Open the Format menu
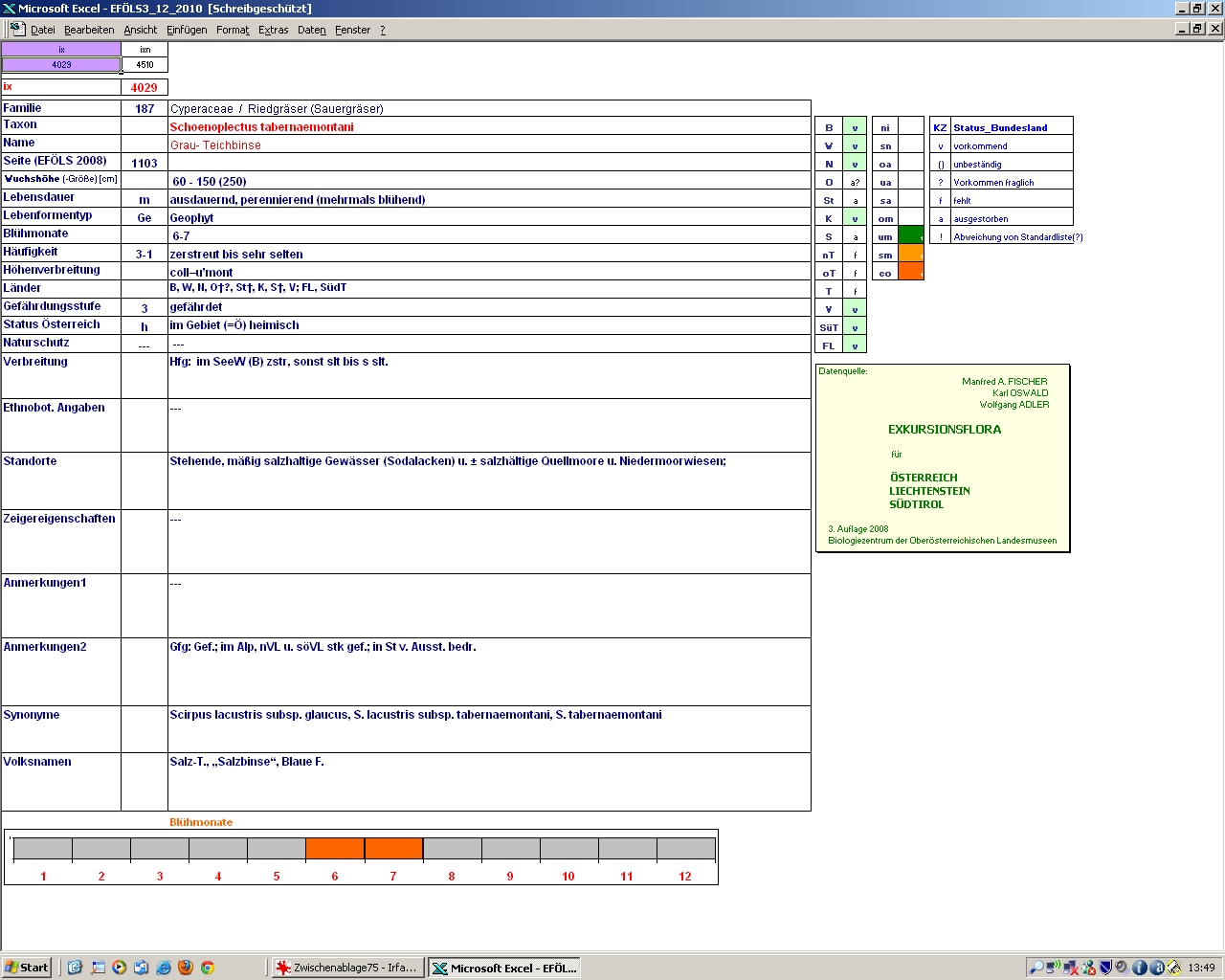This screenshot has height=980, width=1225. [233, 30]
